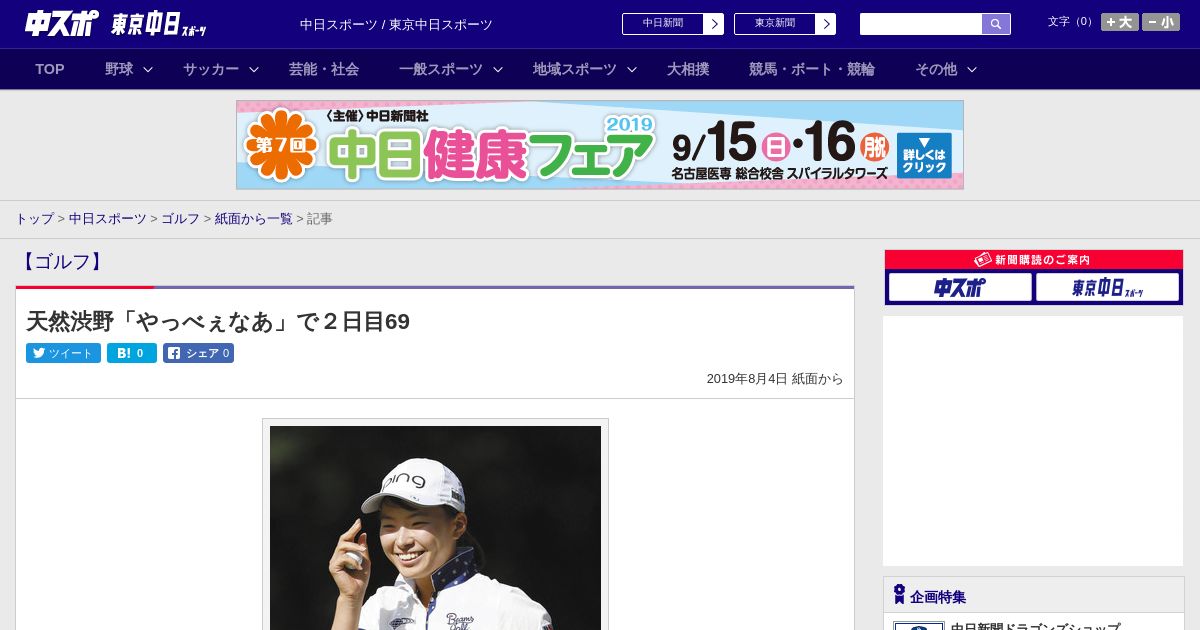Open 中日新聞ドラゴンズショップ link
This screenshot has height=630, width=1200.
[x=1035, y=626]
